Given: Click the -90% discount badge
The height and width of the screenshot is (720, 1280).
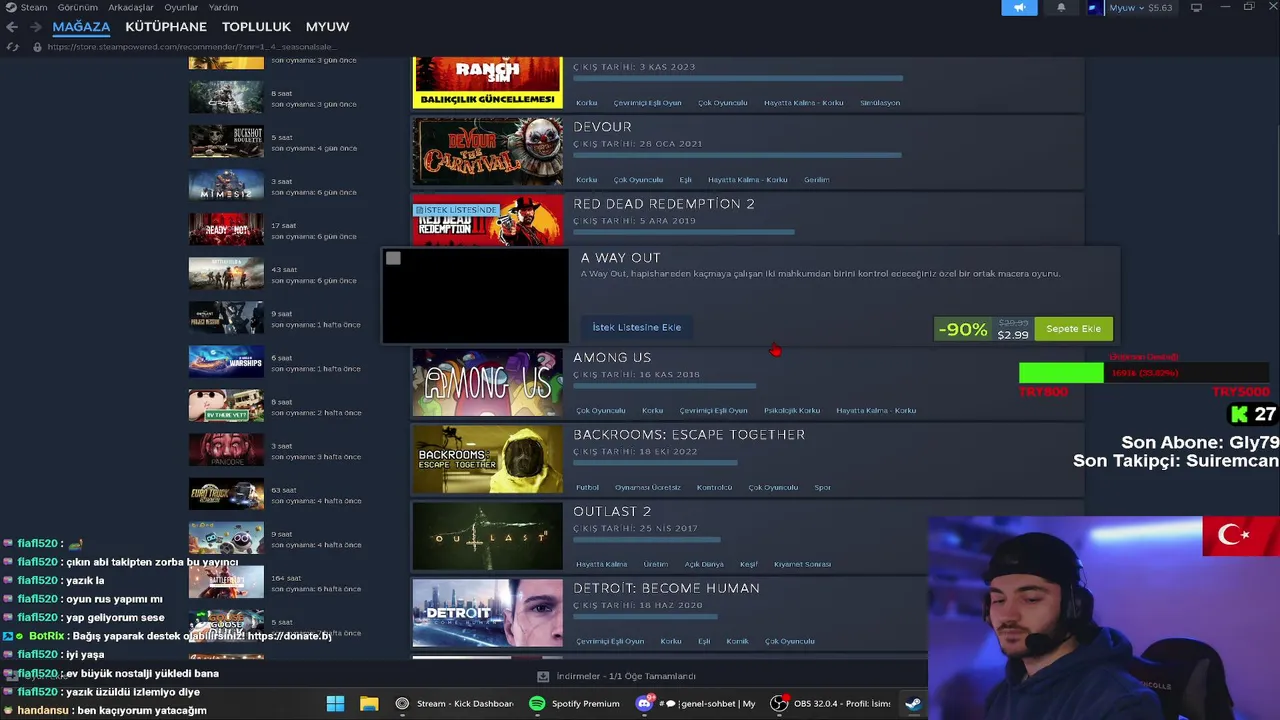Looking at the screenshot, I should [x=962, y=329].
